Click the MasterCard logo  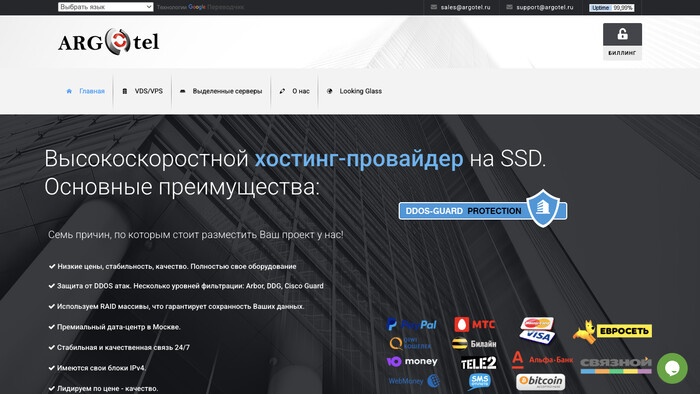pos(537,323)
